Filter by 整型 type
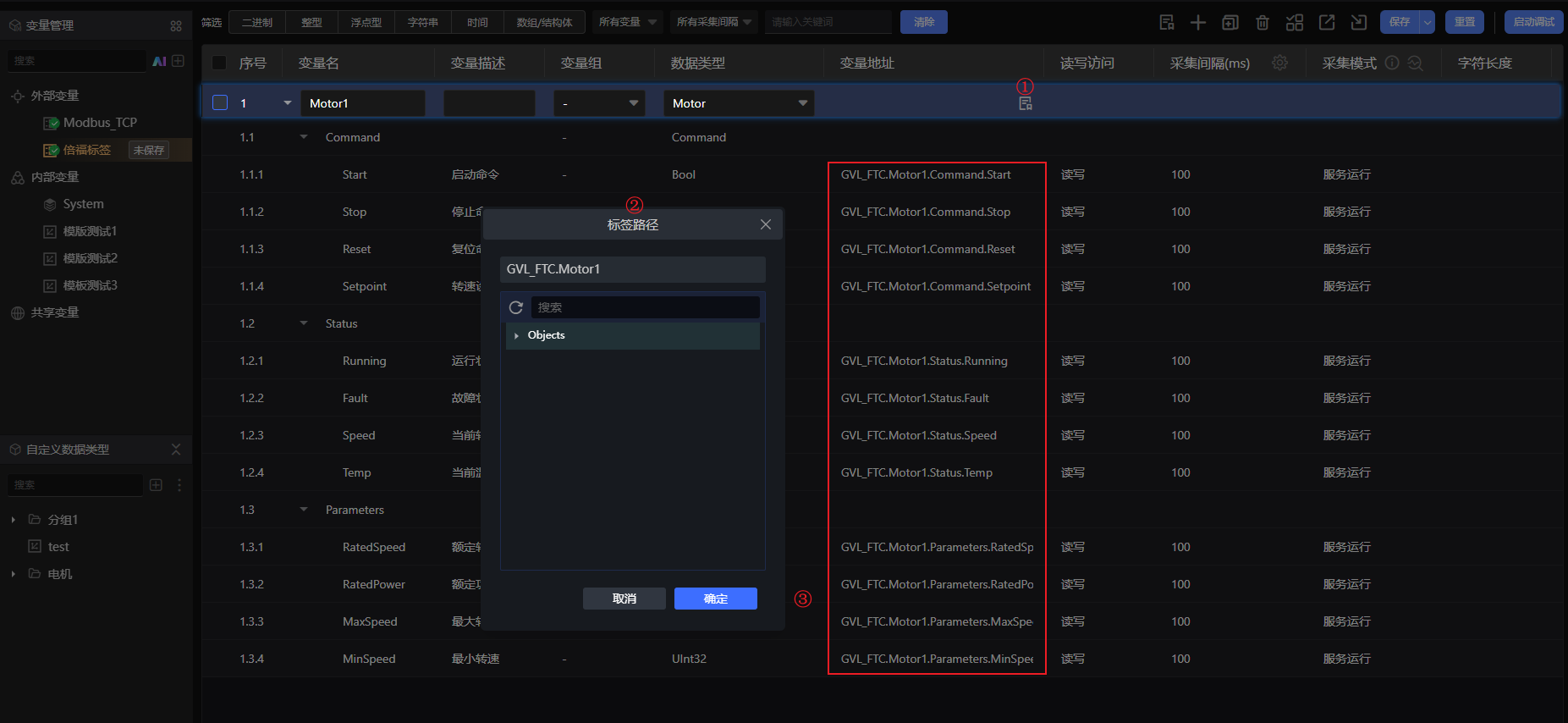This screenshot has height=723, width=1568. 311,22
